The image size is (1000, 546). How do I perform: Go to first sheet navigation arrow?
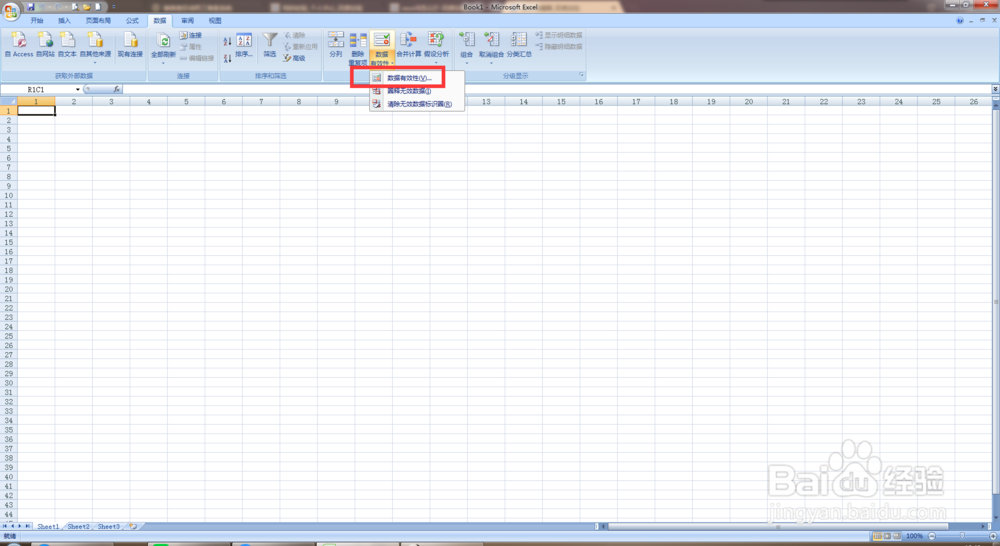tap(4, 526)
